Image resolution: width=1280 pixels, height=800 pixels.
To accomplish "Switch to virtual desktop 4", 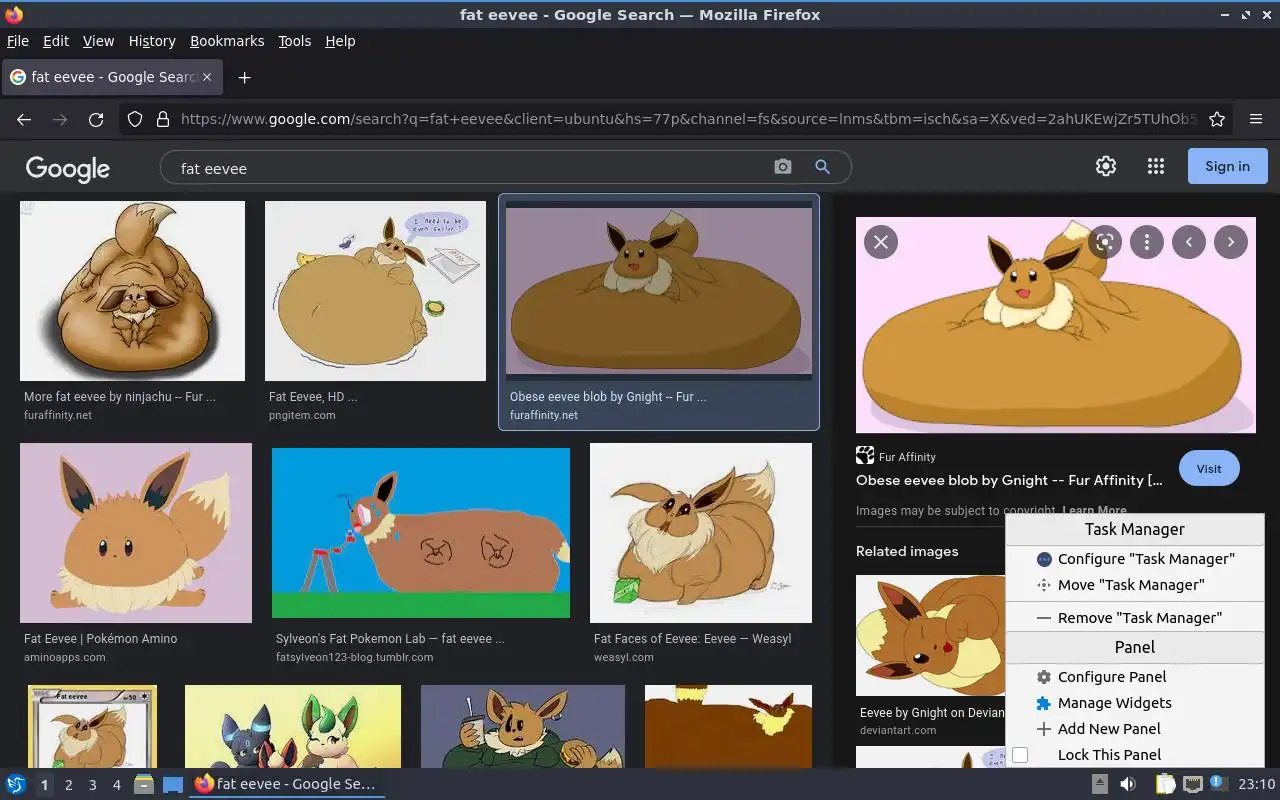I will (116, 785).
